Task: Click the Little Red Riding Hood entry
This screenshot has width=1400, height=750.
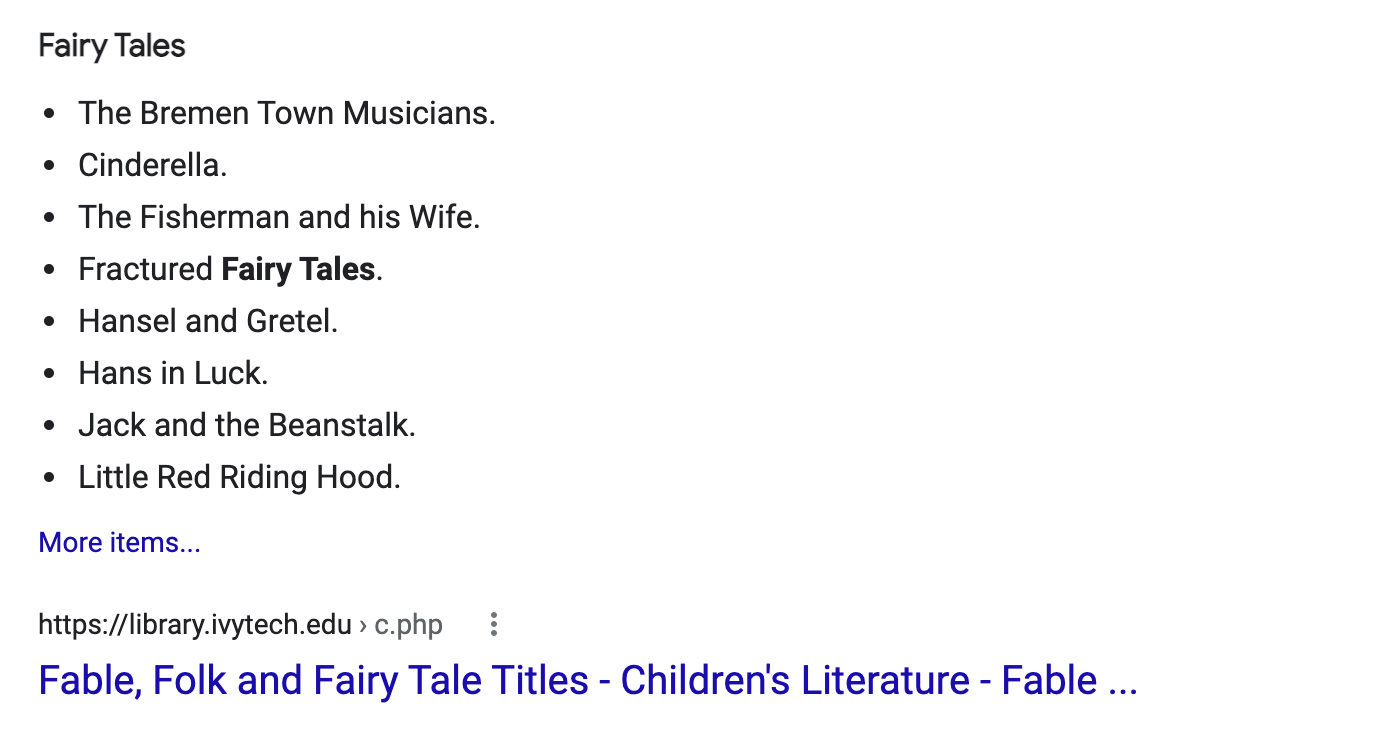Action: [x=240, y=477]
